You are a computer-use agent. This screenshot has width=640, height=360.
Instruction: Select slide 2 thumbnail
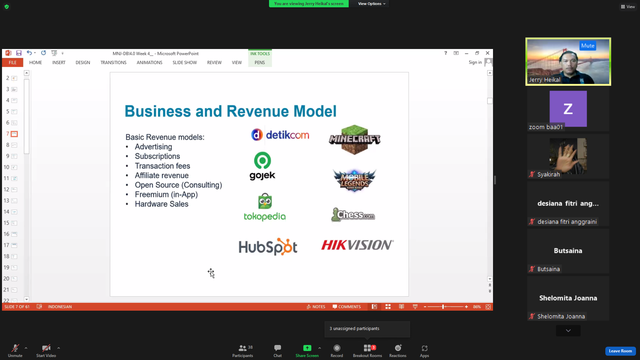coord(14,78)
